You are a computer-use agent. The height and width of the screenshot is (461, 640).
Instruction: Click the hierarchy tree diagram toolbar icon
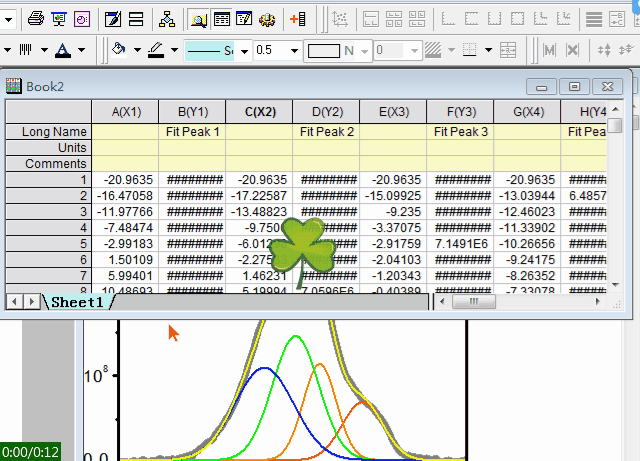[x=166, y=18]
